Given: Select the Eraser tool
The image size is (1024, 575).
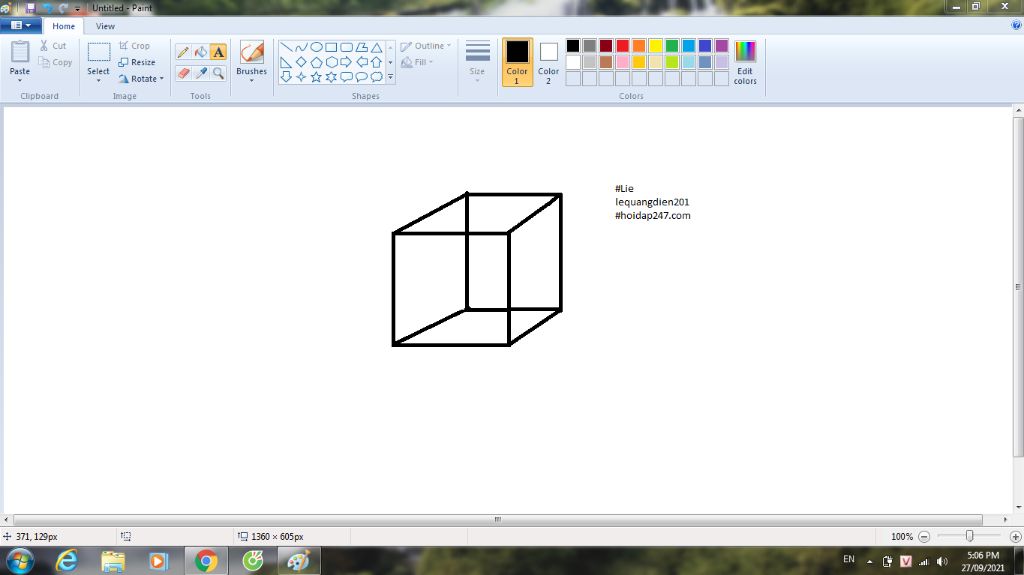Looking at the screenshot, I should click(x=183, y=73).
